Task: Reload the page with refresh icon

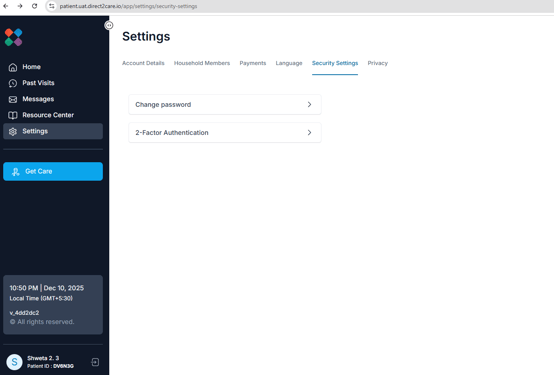Action: [x=35, y=6]
